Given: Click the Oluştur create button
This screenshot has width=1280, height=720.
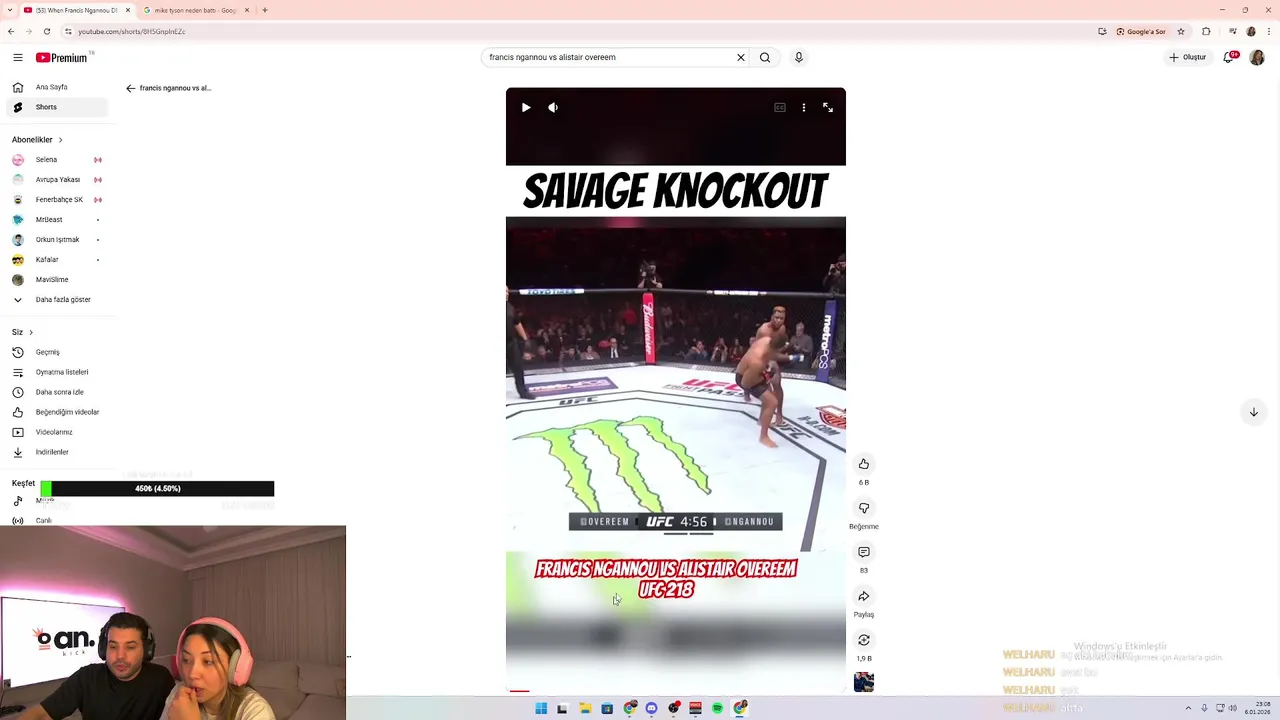Looking at the screenshot, I should click(1188, 57).
